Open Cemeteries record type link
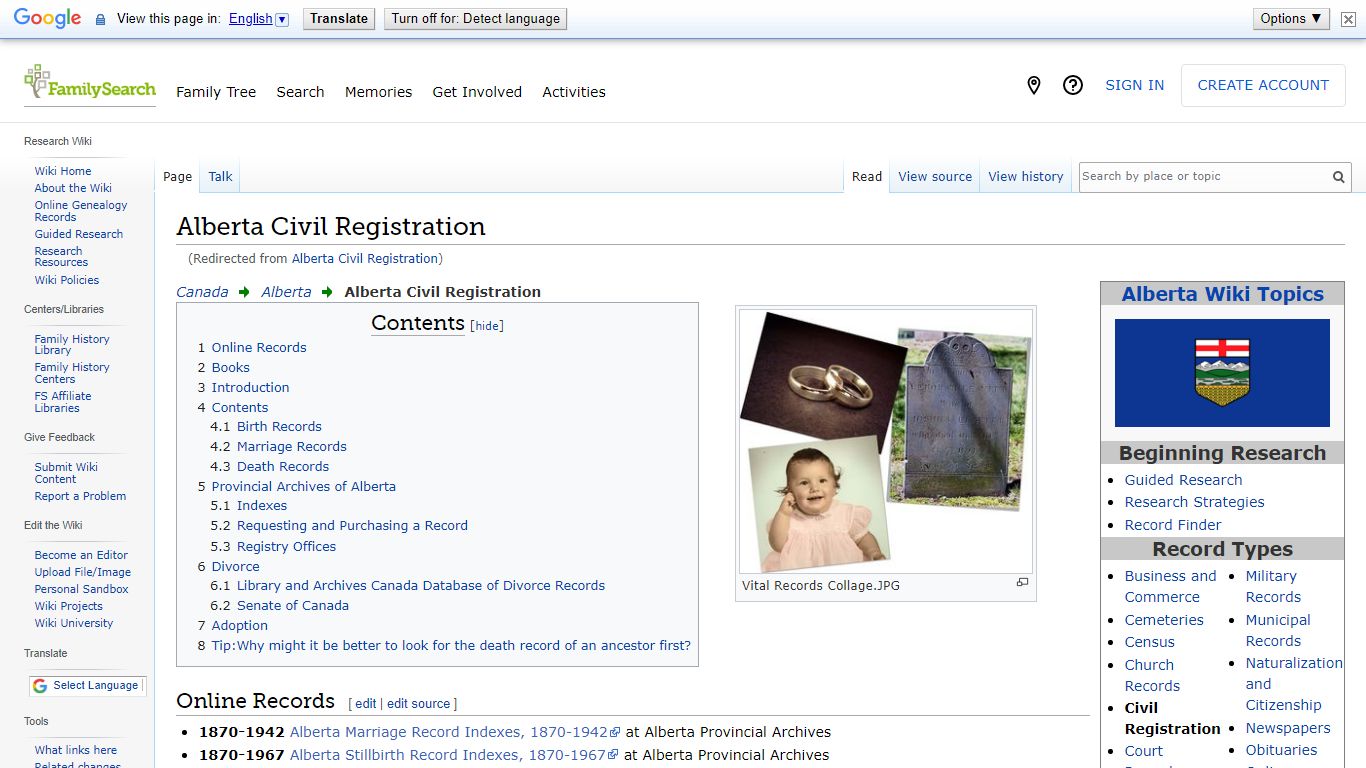This screenshot has width=1366, height=768. point(1164,620)
